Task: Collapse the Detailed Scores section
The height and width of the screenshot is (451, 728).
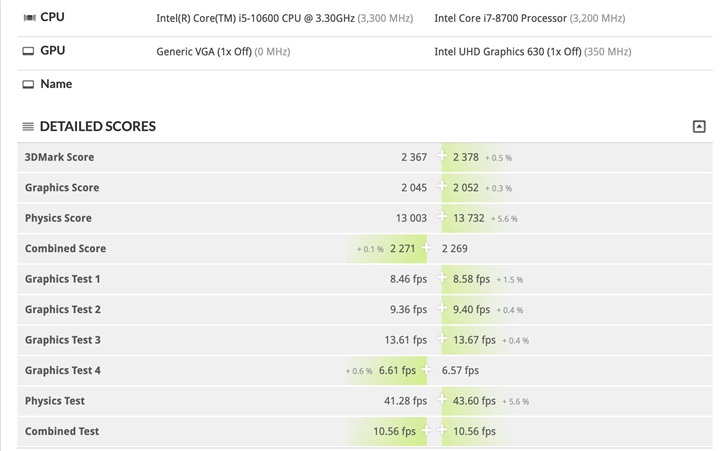Action: [x=699, y=127]
